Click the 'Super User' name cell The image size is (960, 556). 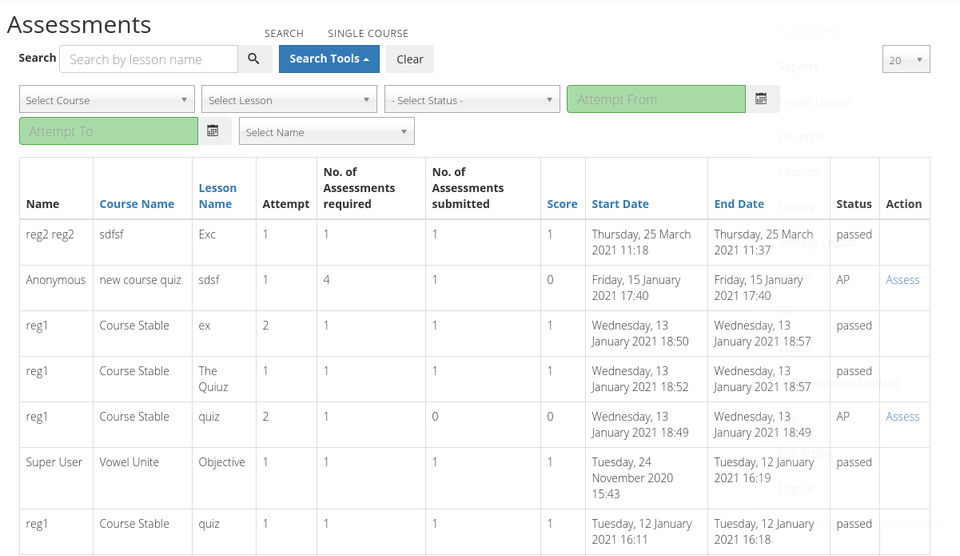pyautogui.click(x=54, y=462)
